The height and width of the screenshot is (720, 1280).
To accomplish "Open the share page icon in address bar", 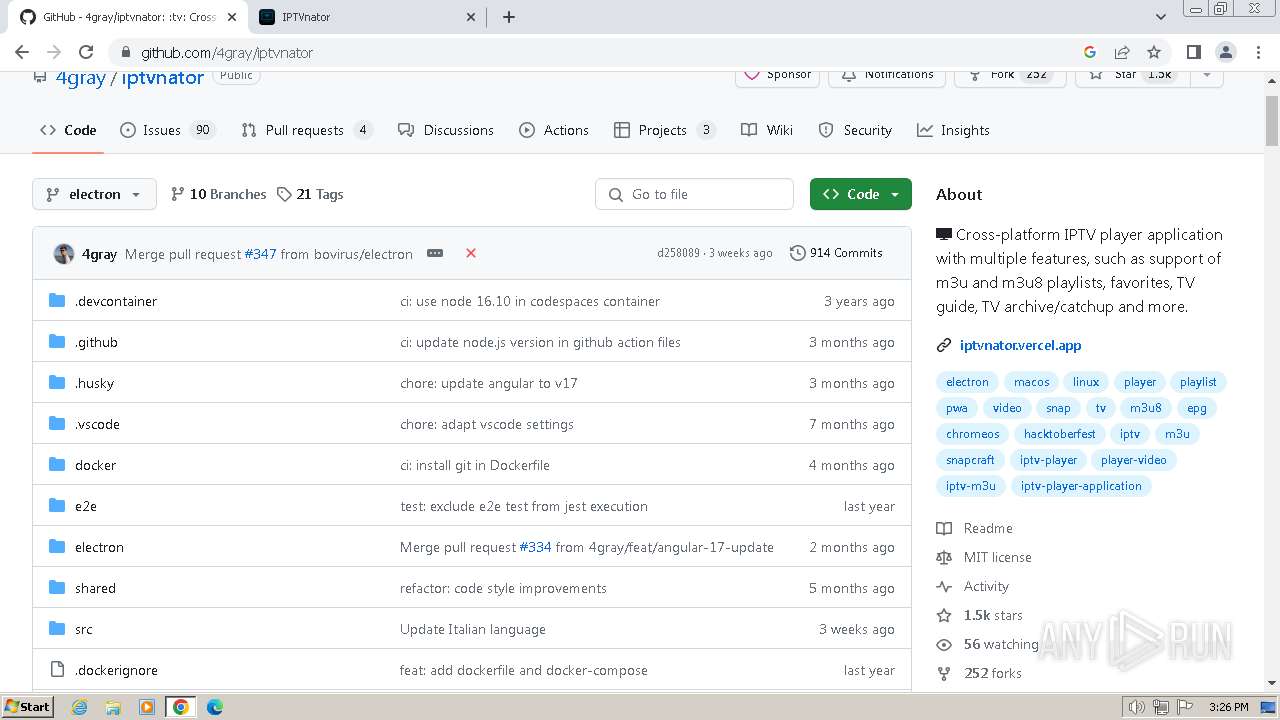I will [x=1122, y=52].
